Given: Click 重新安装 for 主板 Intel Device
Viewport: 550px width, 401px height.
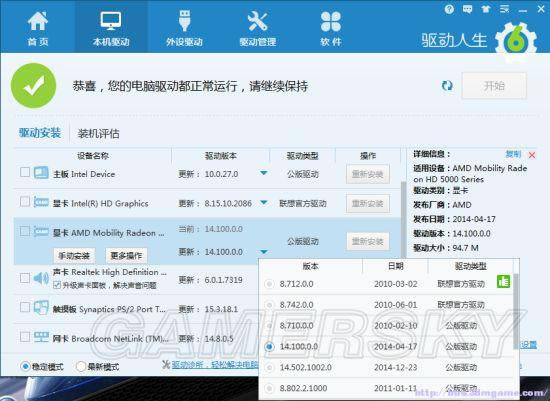Looking at the screenshot, I should (367, 174).
